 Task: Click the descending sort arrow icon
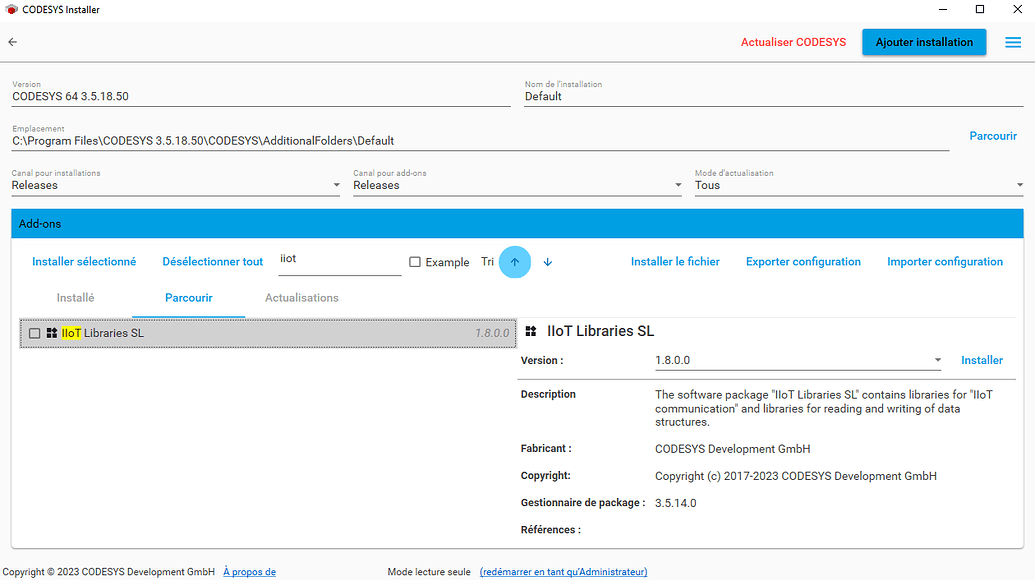pyautogui.click(x=547, y=261)
